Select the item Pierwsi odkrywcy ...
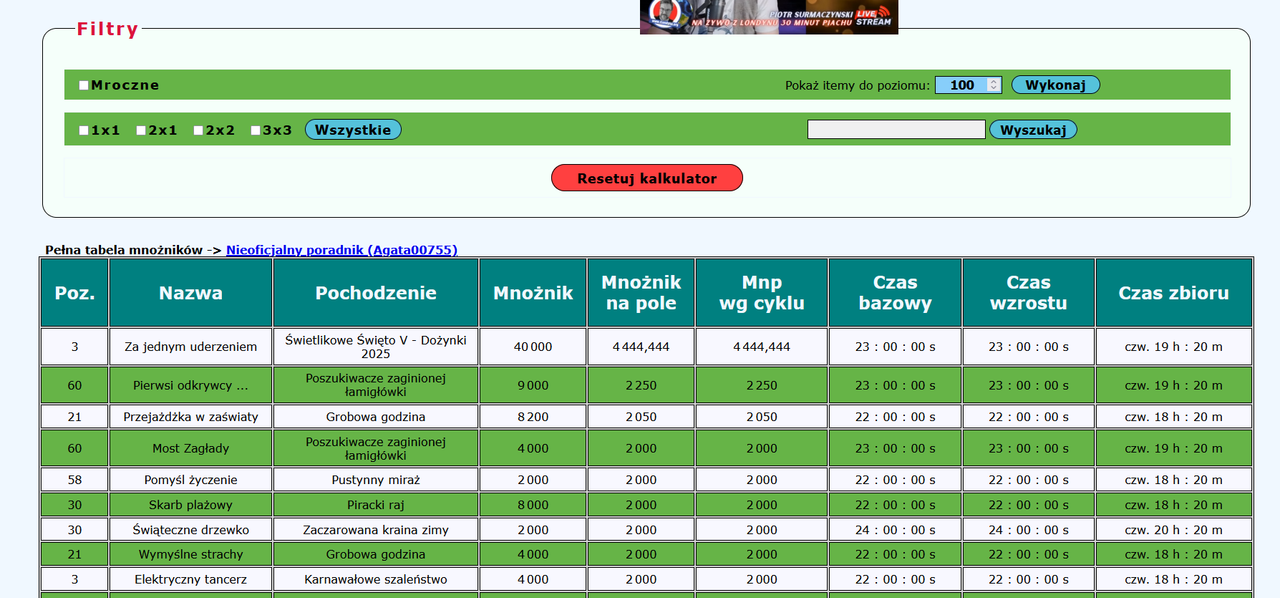Screen dimensions: 1280x598 pos(191,385)
